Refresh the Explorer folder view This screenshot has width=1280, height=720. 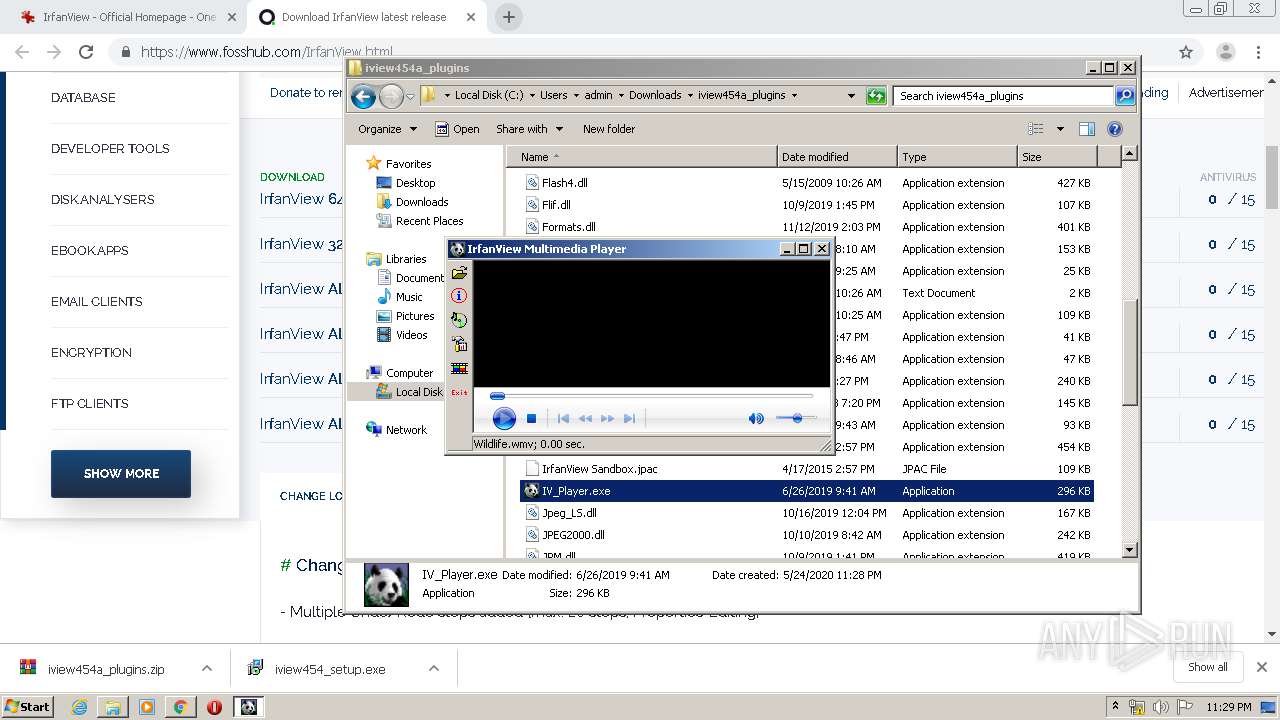point(876,96)
